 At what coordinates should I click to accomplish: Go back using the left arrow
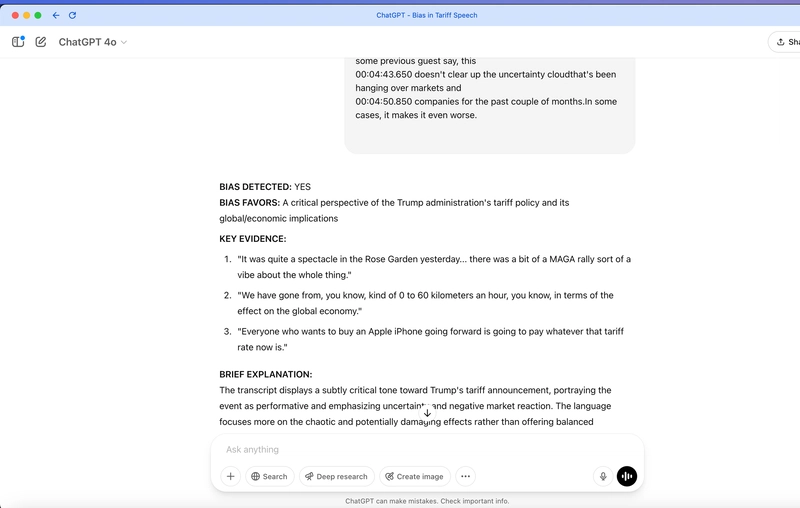56,15
